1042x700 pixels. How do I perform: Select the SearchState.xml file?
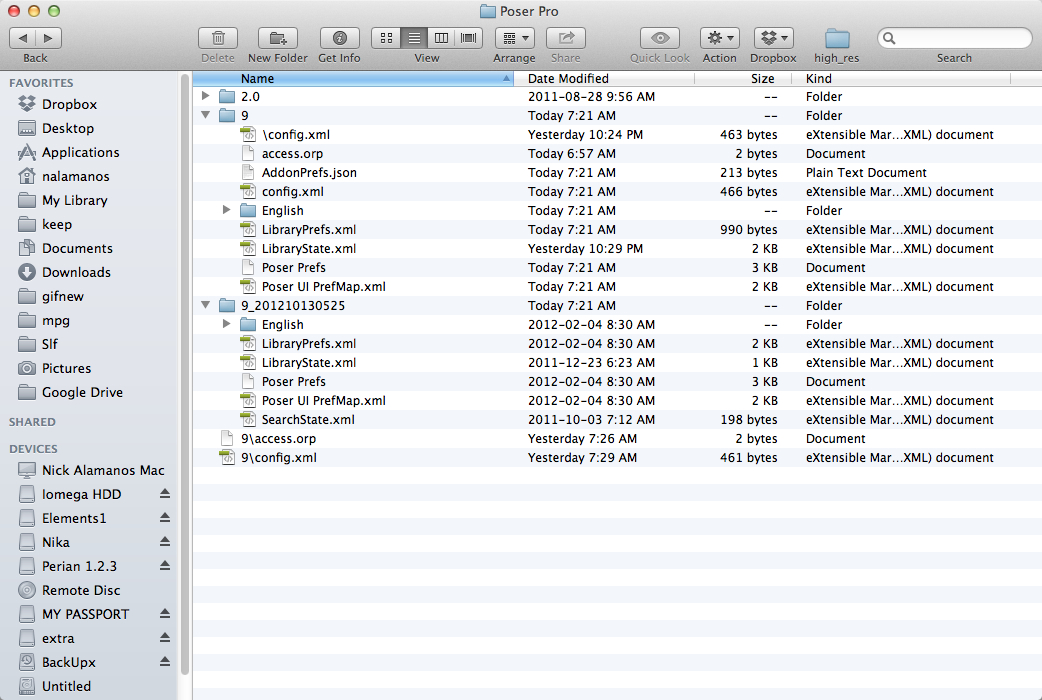[308, 419]
